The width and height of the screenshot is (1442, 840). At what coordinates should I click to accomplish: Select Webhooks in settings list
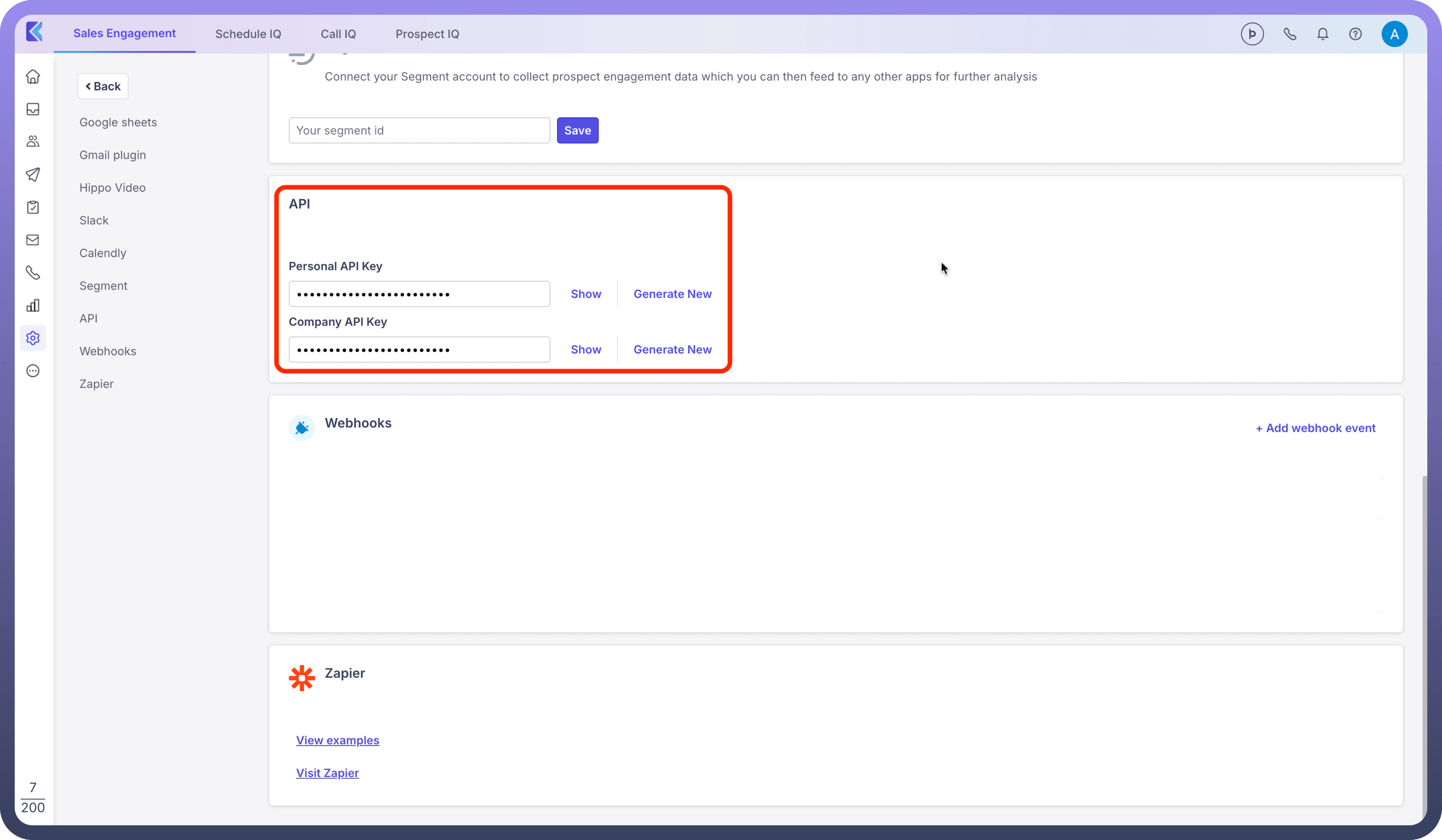107,351
